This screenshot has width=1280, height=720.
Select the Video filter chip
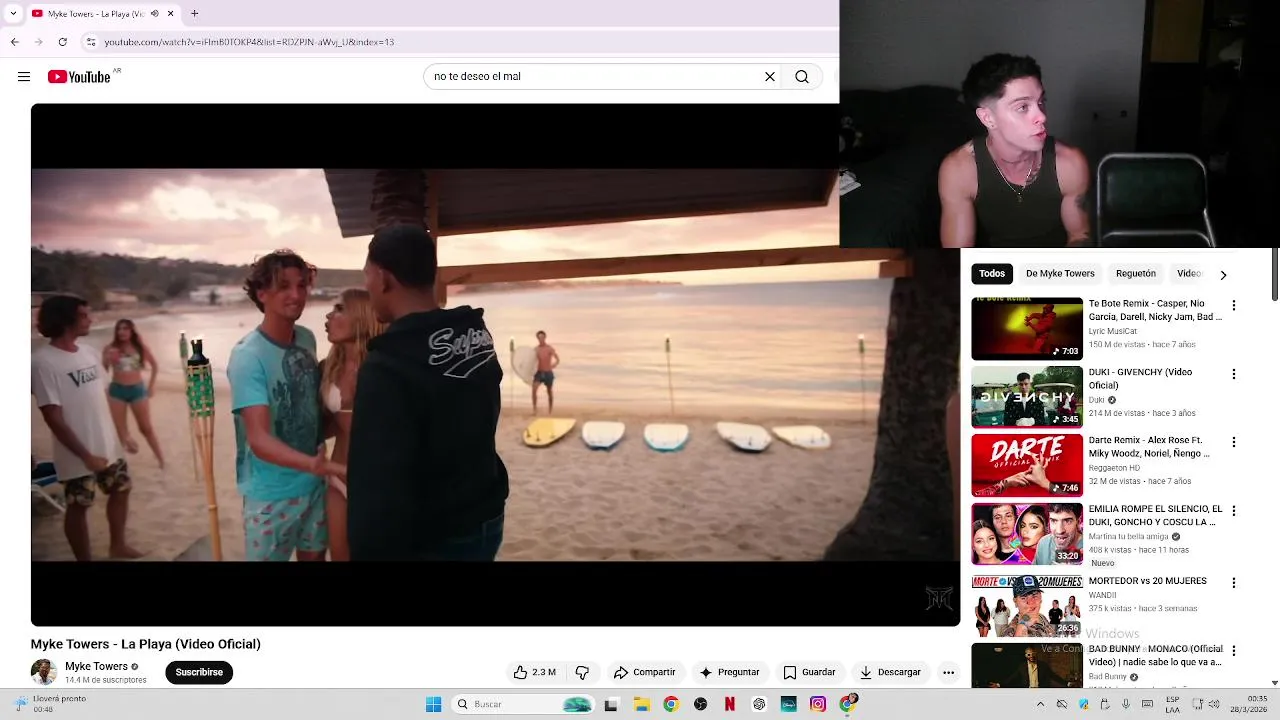pyautogui.click(x=1189, y=274)
